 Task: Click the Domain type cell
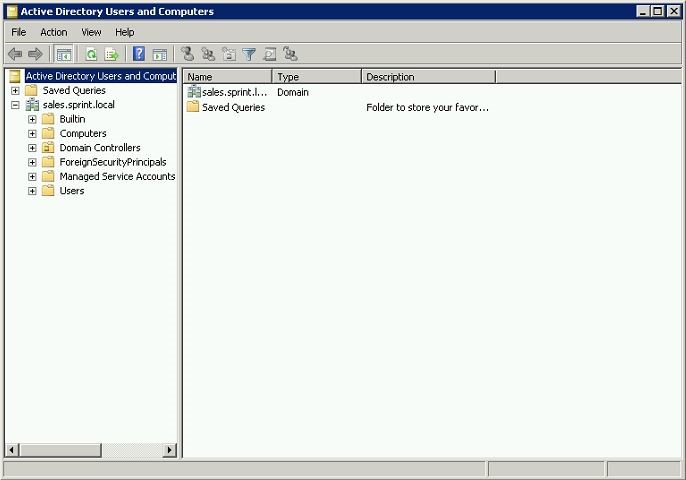293,92
